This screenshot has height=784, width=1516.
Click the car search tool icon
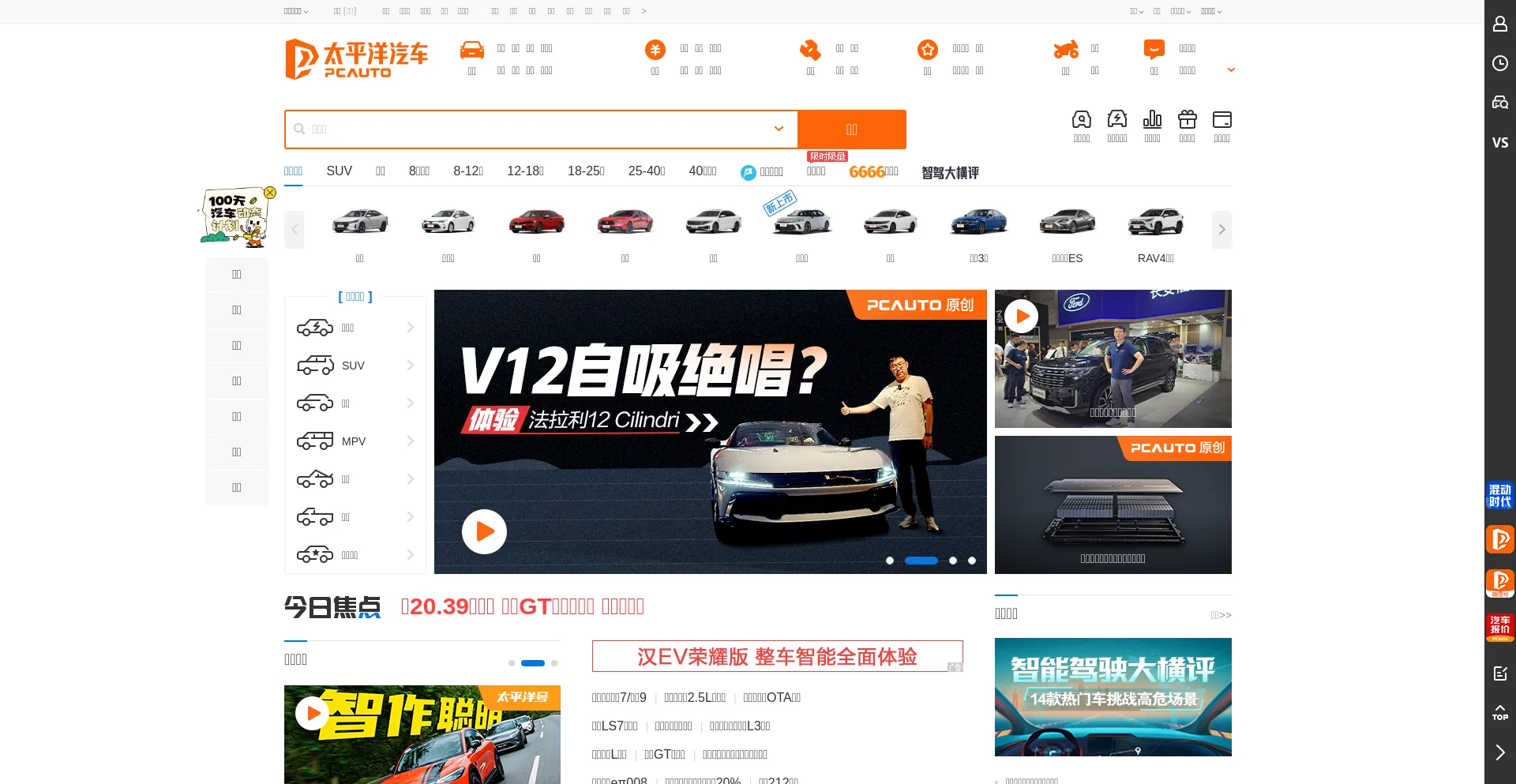1082,119
